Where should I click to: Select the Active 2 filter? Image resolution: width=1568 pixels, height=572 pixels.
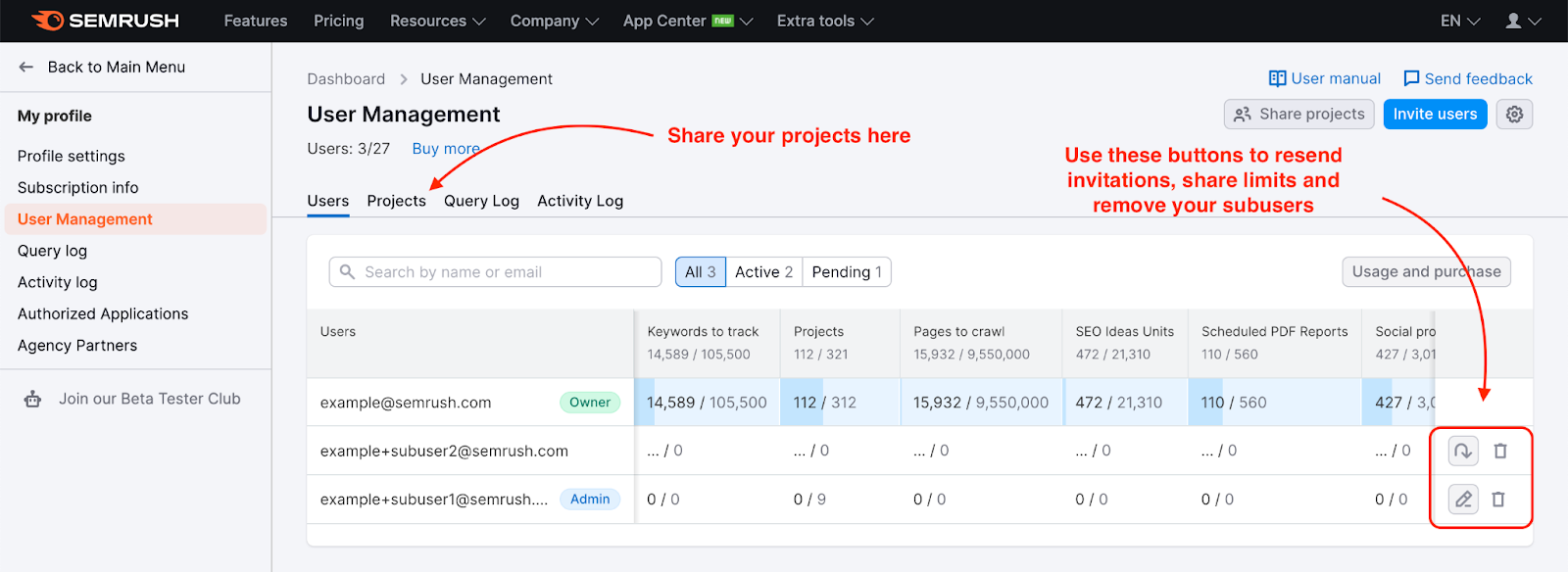764,272
